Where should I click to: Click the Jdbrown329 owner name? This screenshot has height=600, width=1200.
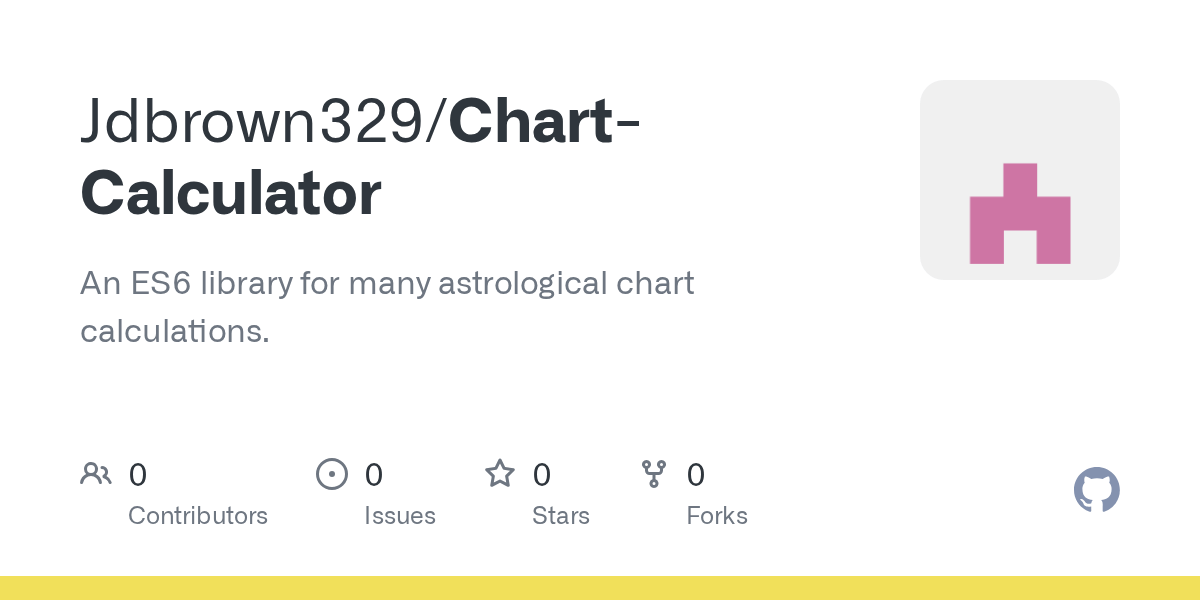[x=256, y=122]
